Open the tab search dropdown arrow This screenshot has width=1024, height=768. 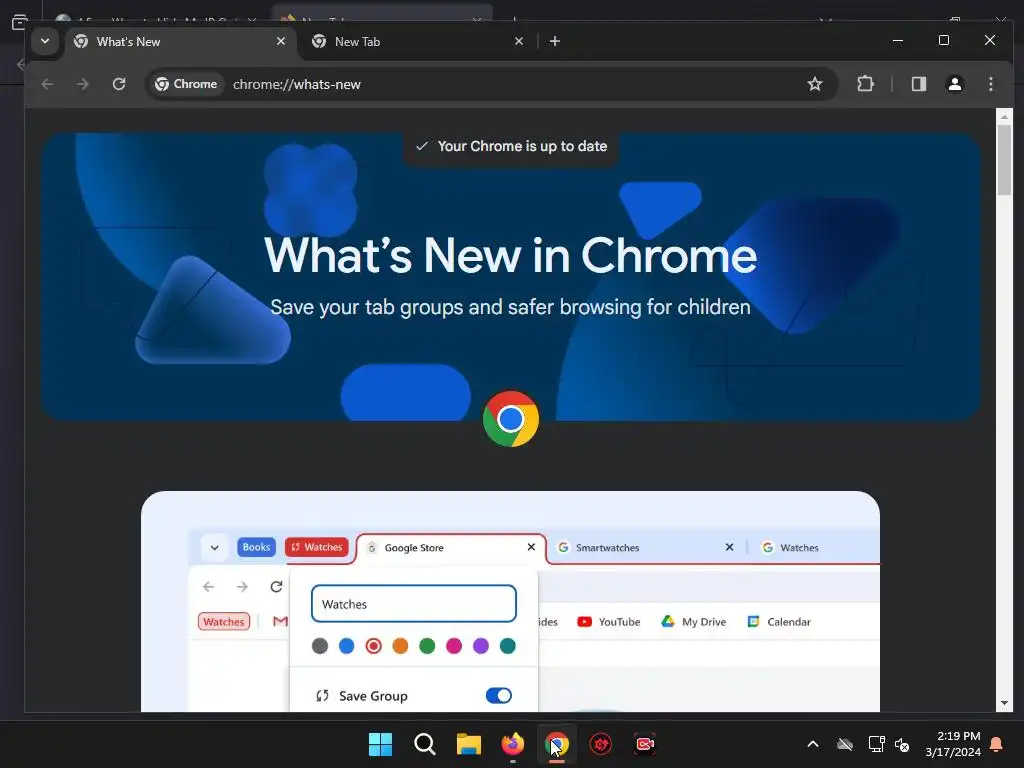click(44, 41)
